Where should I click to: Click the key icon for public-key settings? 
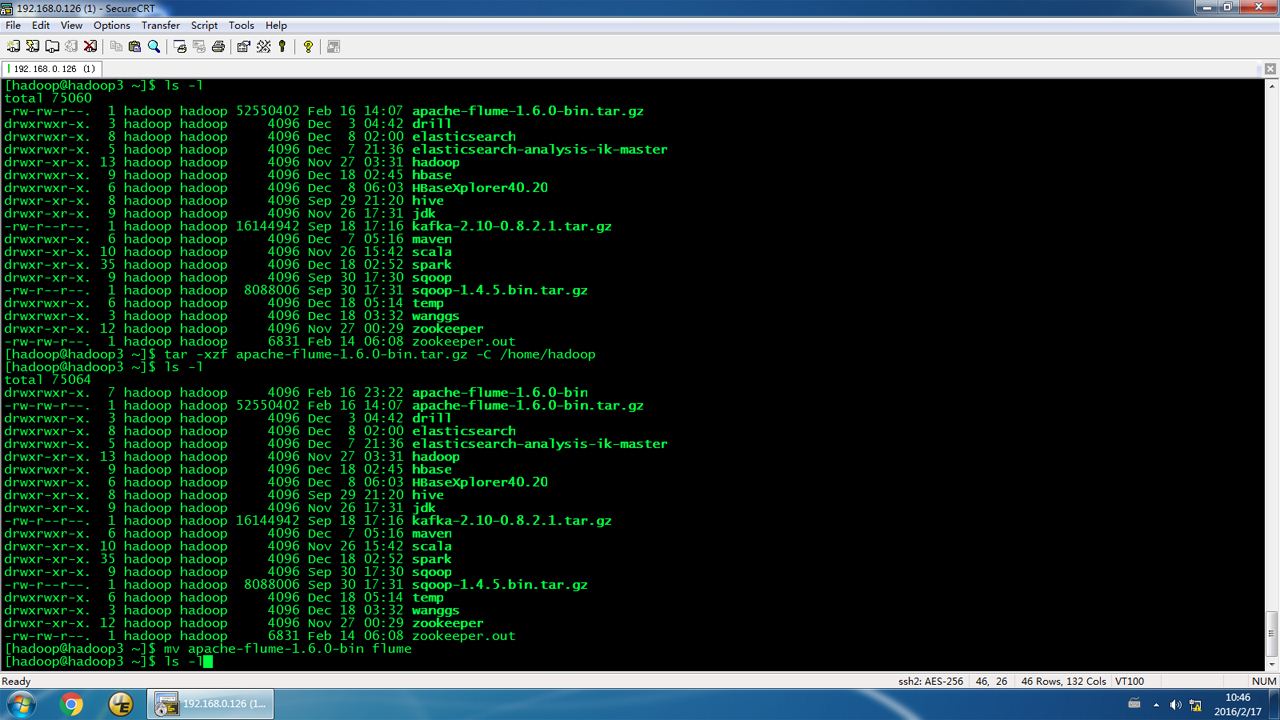pyautogui.click(x=282, y=46)
